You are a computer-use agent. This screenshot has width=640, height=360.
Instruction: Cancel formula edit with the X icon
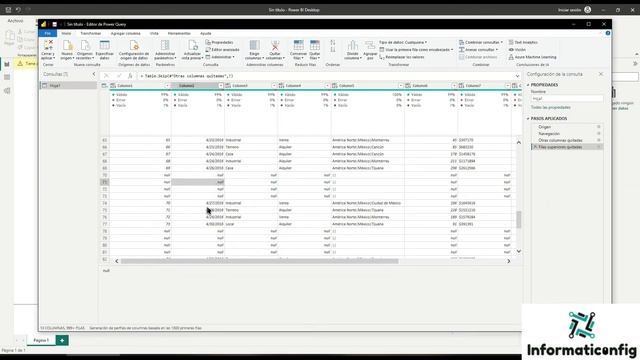[x=106, y=76]
